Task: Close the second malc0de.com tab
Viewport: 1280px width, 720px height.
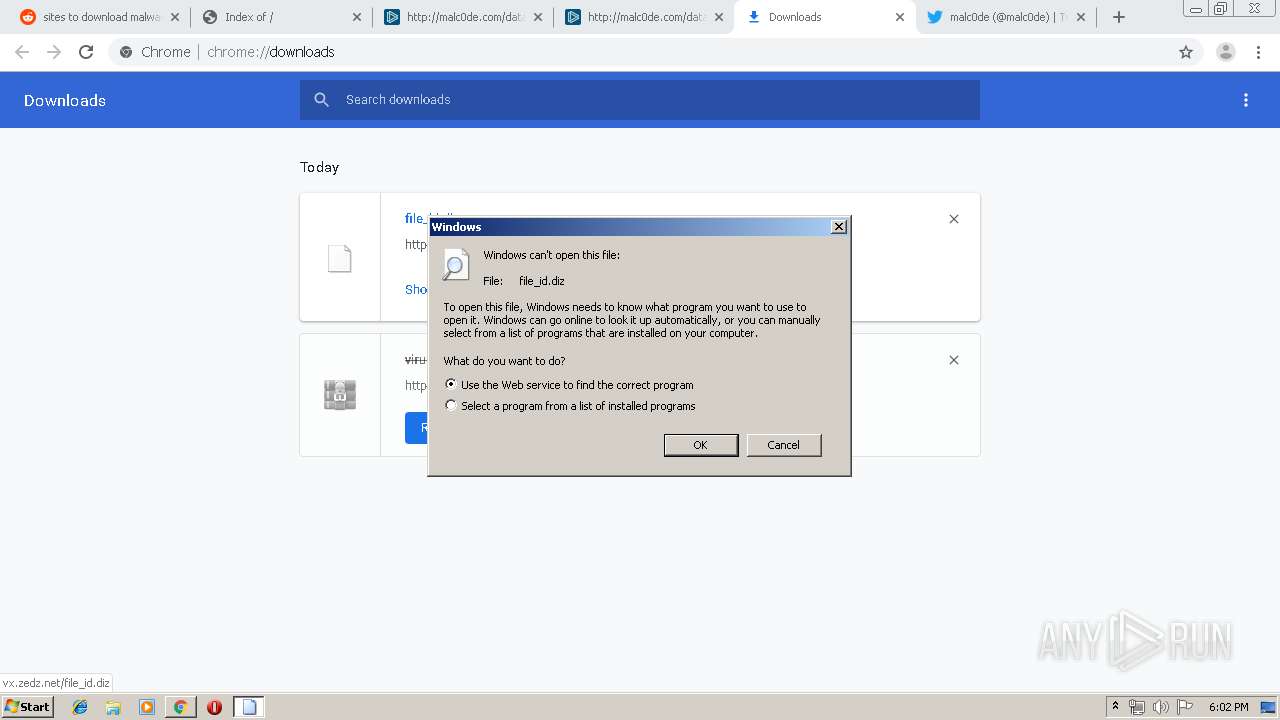Action: tap(719, 17)
